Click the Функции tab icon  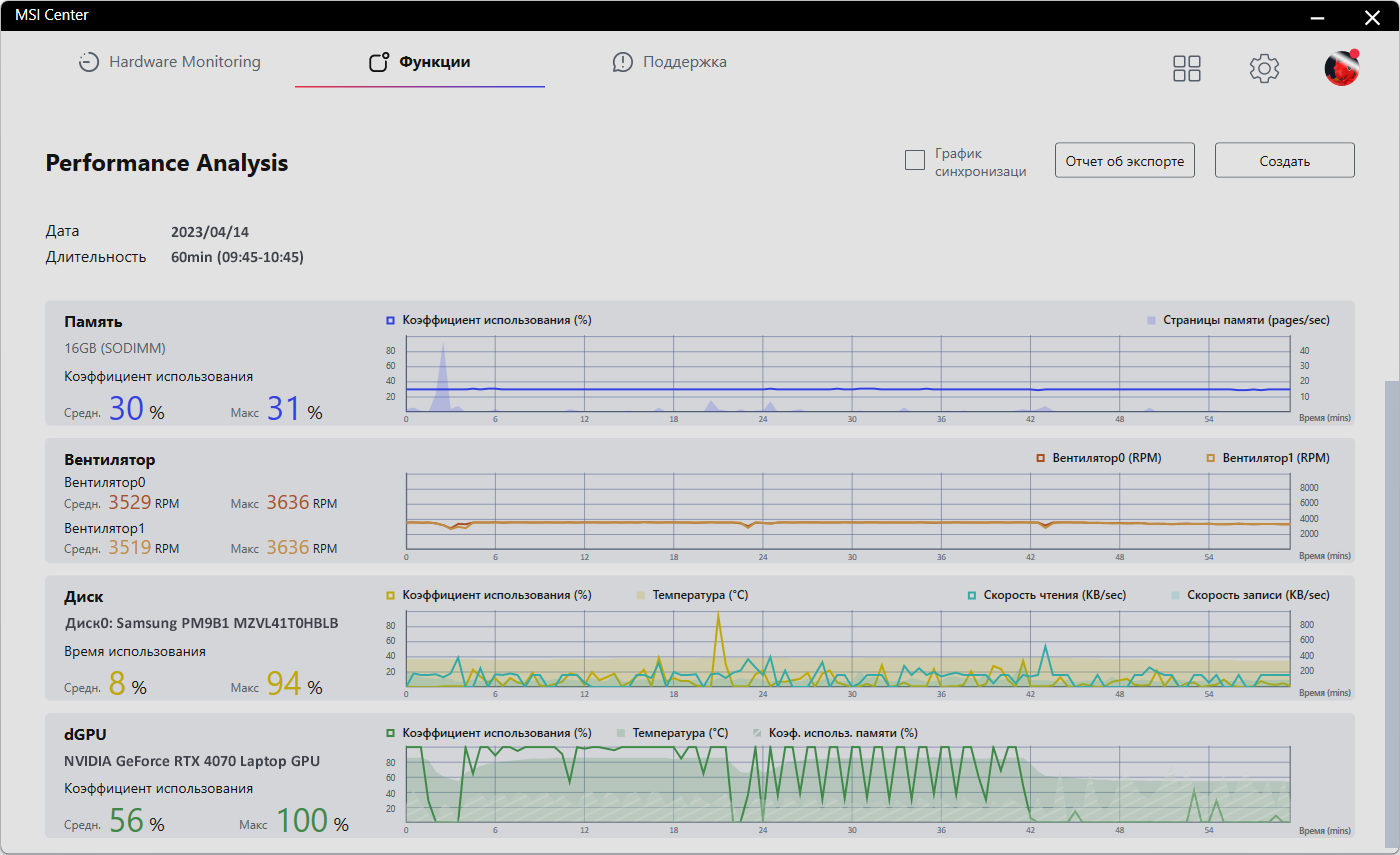point(378,62)
